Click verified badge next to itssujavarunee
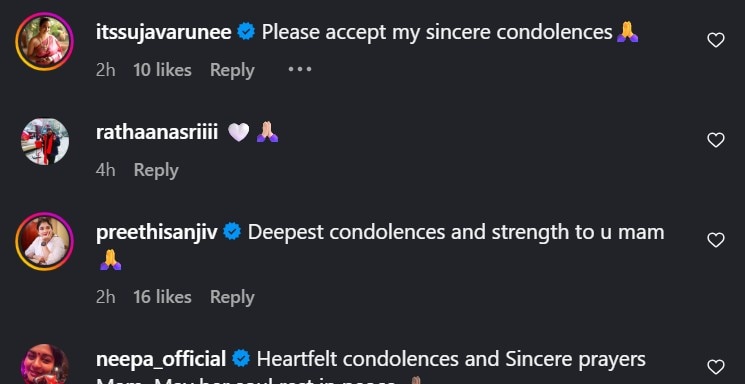Screen dimensions: 745x384 point(246,32)
